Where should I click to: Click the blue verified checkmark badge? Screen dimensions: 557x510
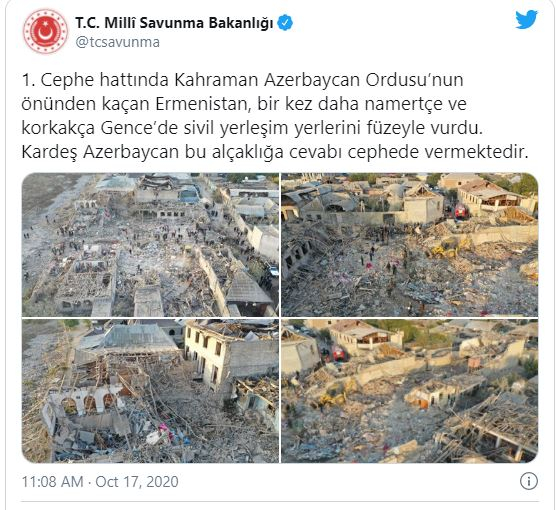pyautogui.click(x=285, y=23)
